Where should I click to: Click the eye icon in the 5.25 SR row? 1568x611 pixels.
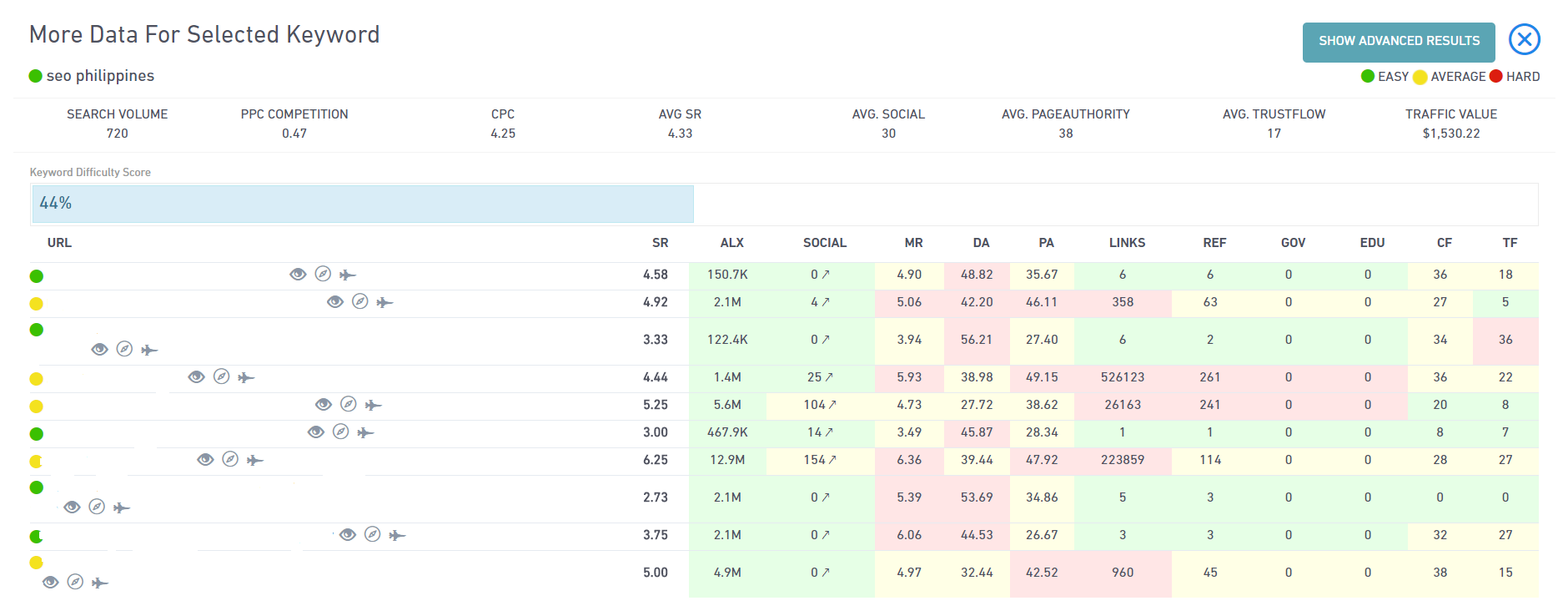coord(324,405)
